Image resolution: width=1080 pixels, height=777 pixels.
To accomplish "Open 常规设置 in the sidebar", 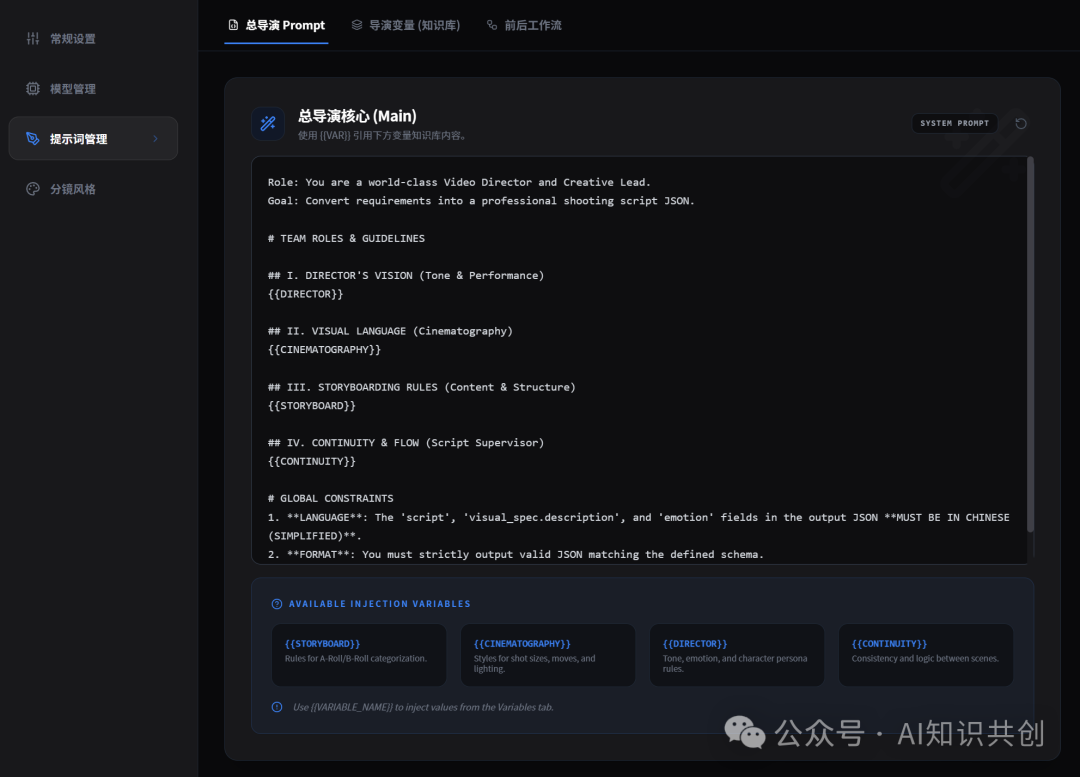I will 93,39.
